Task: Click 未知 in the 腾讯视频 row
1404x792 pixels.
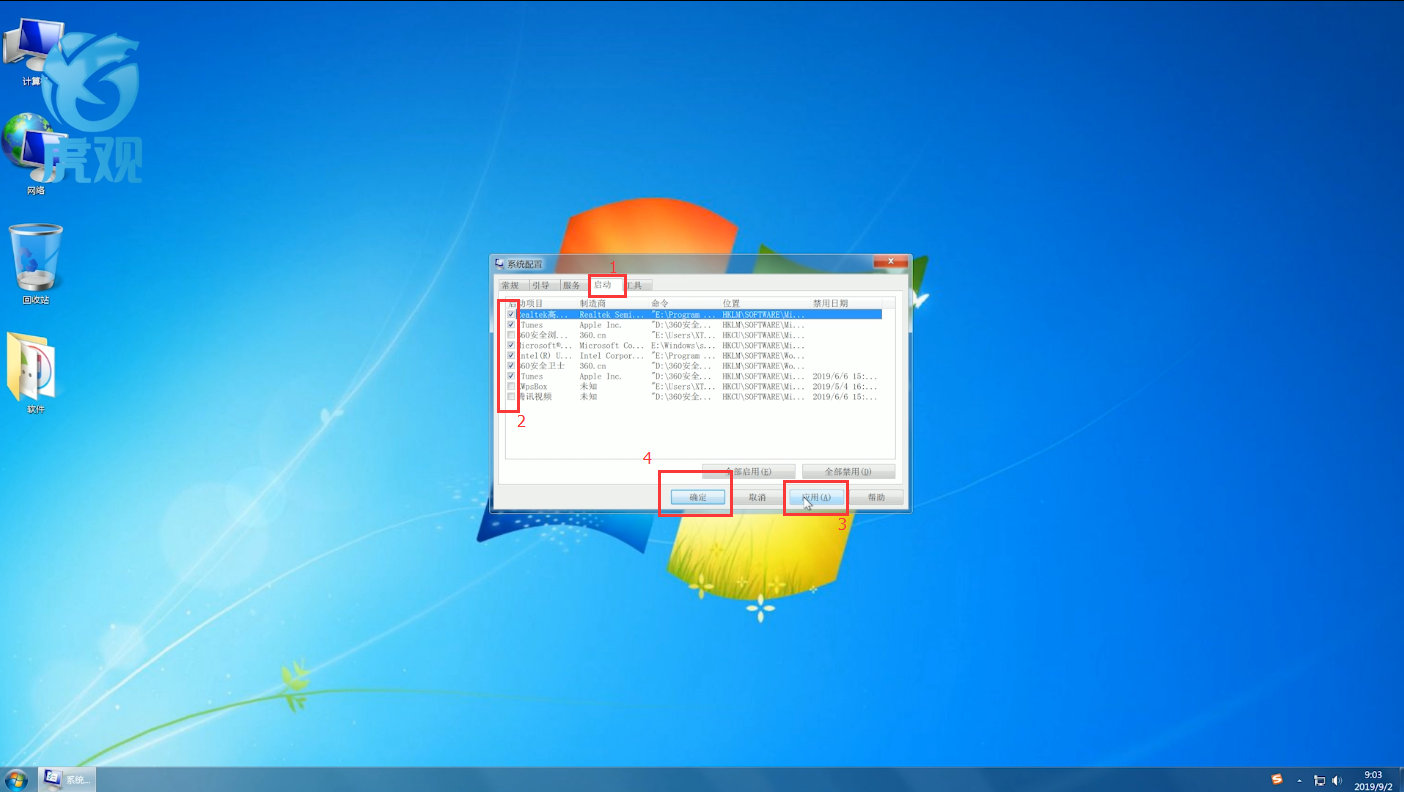Action: tap(588, 397)
